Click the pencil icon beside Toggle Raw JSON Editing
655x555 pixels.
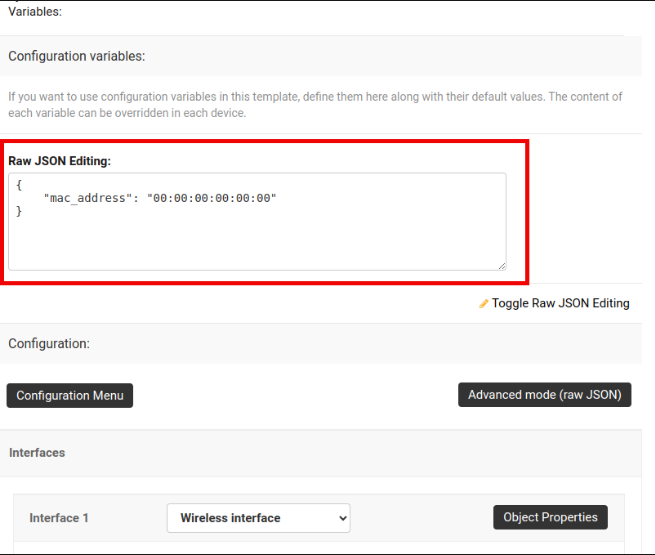click(484, 303)
